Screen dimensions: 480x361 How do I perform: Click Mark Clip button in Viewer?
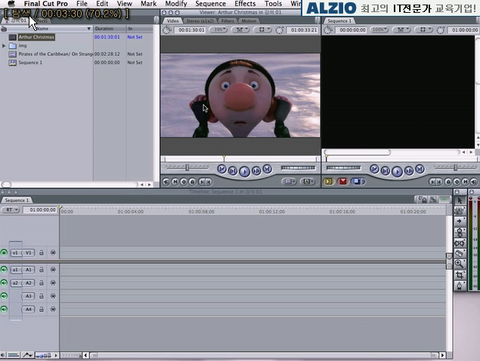(x=175, y=182)
